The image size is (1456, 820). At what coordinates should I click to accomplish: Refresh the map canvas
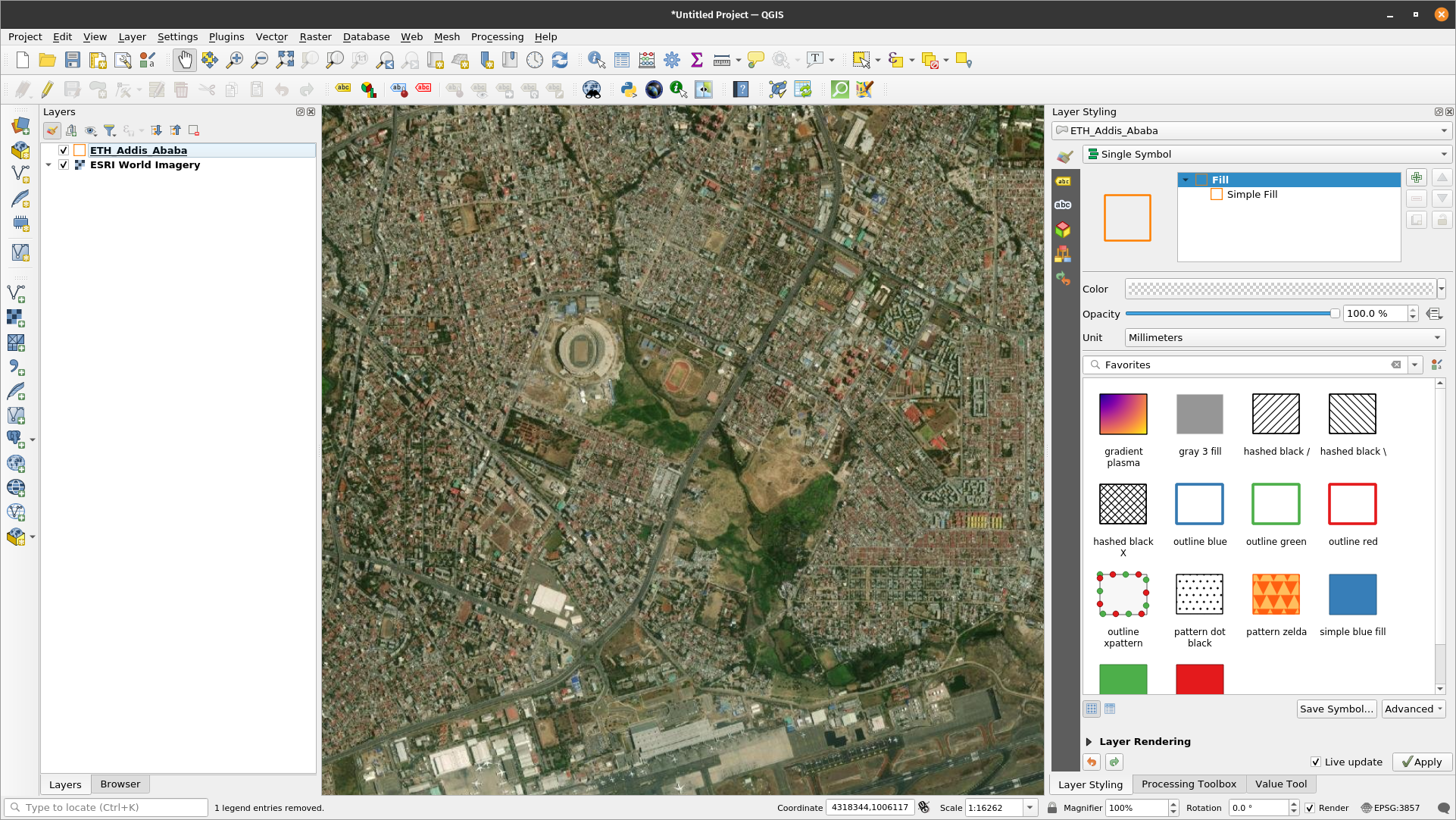click(560, 61)
